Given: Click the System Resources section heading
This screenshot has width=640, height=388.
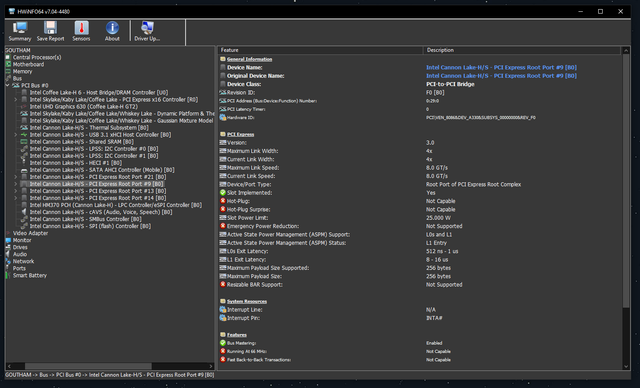Looking at the screenshot, I should [x=247, y=302].
